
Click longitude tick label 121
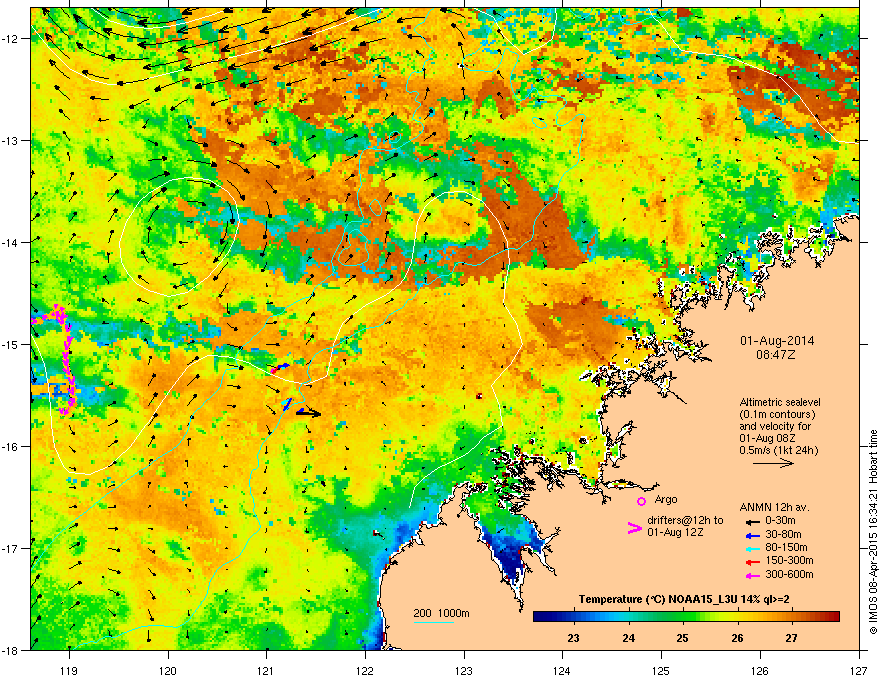coord(266,670)
